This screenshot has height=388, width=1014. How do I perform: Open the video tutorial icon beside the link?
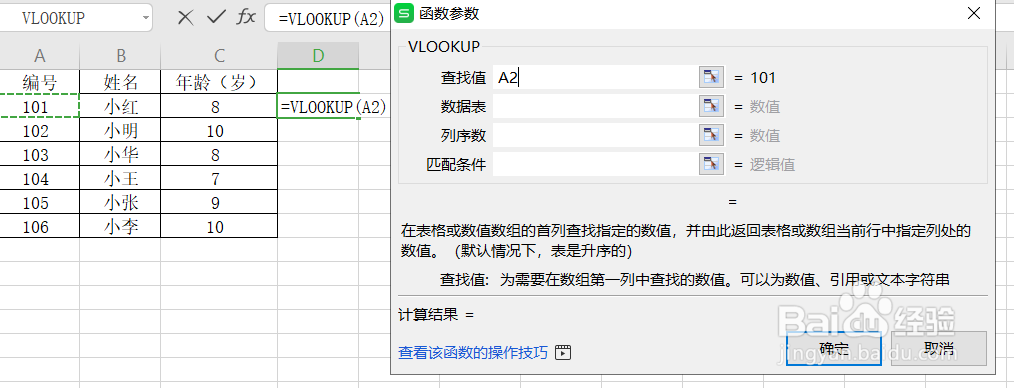coord(563,352)
